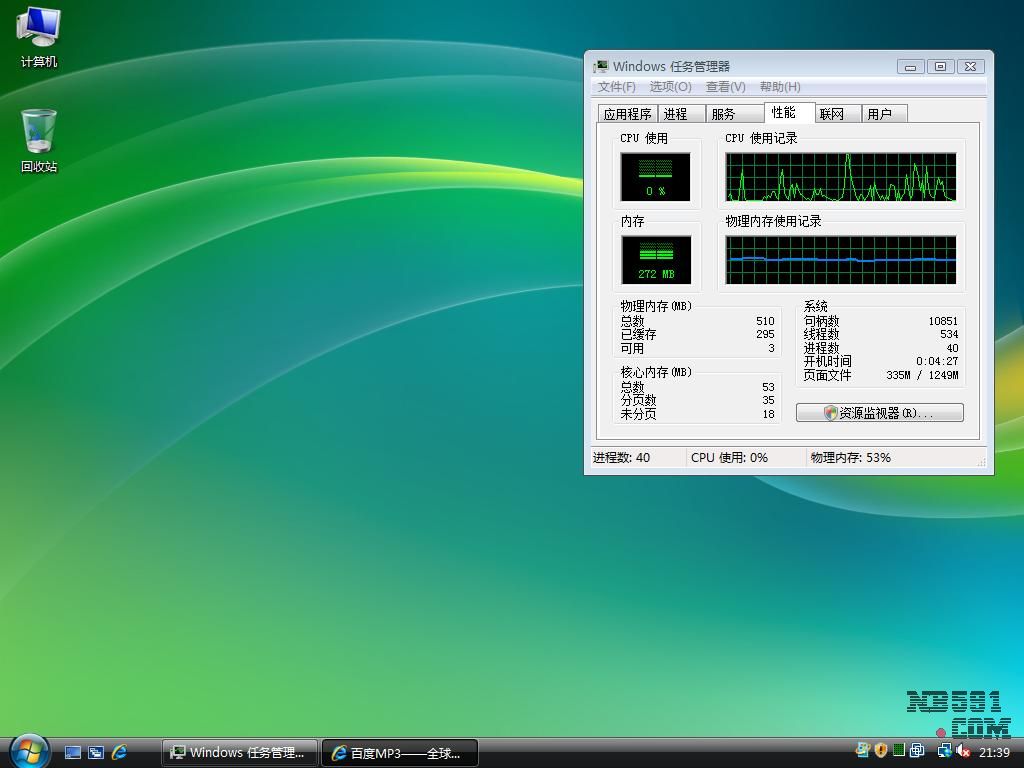Click the VMware Tools tray icon
This screenshot has width=1024, height=768.
tap(916, 751)
